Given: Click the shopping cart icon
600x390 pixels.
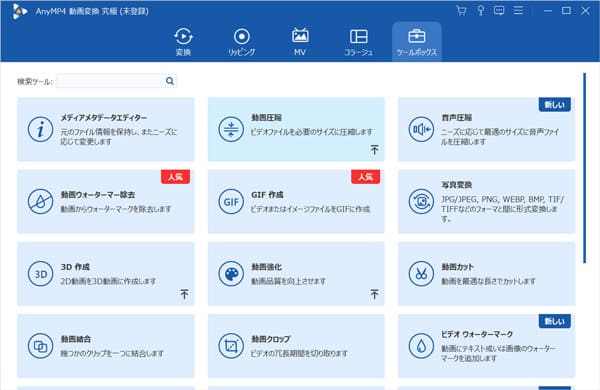Looking at the screenshot, I should (461, 10).
